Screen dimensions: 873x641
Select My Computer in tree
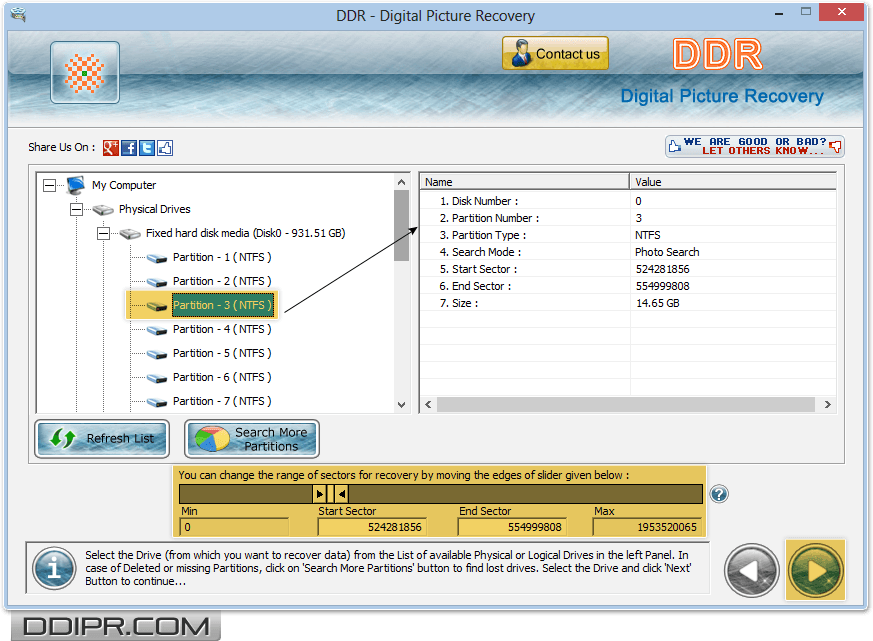(124, 185)
